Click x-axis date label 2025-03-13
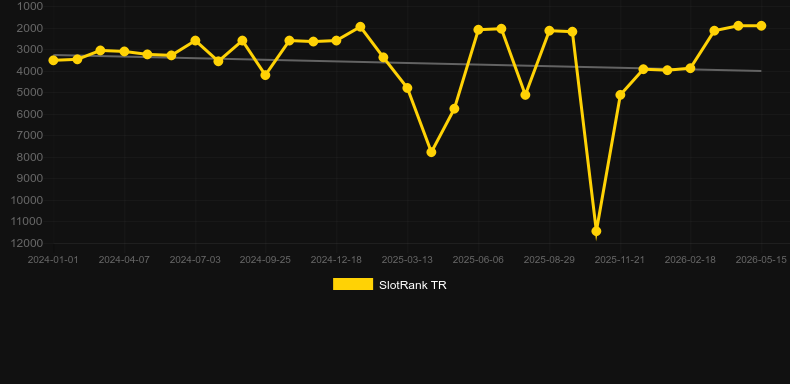Screen dimensions: 790x384 point(407,260)
